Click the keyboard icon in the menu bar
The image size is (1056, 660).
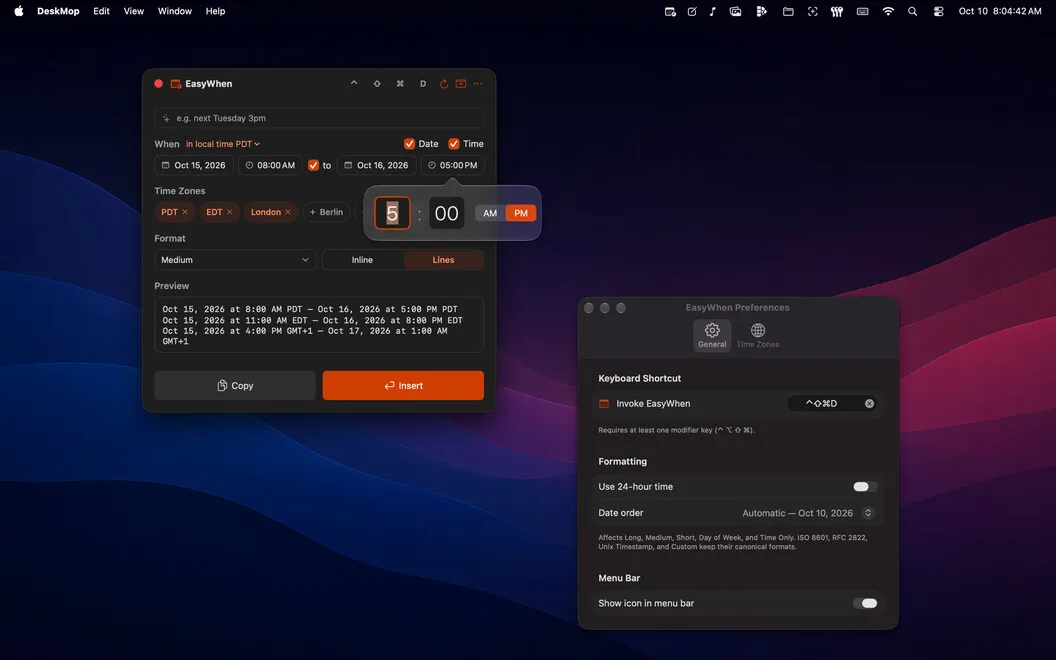[x=862, y=11]
